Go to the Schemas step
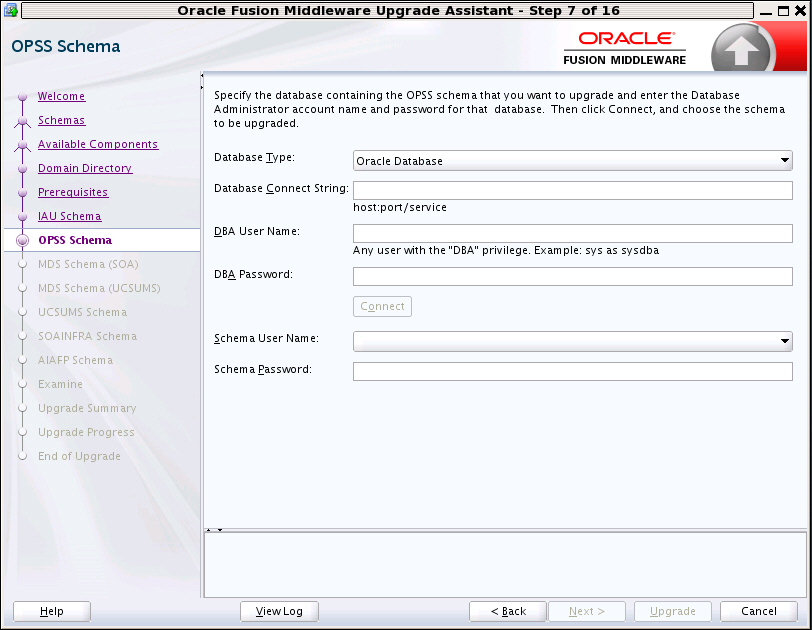The image size is (812, 630). click(x=61, y=120)
